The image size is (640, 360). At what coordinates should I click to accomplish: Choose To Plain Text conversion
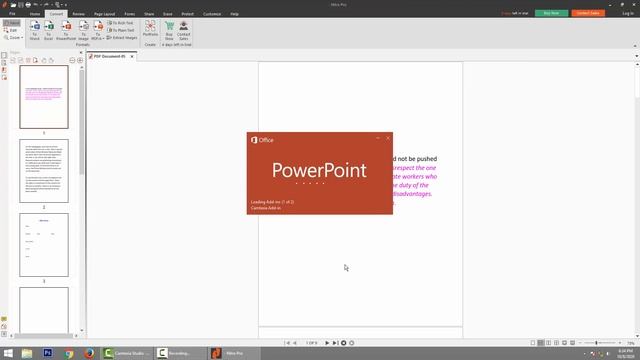121,30
